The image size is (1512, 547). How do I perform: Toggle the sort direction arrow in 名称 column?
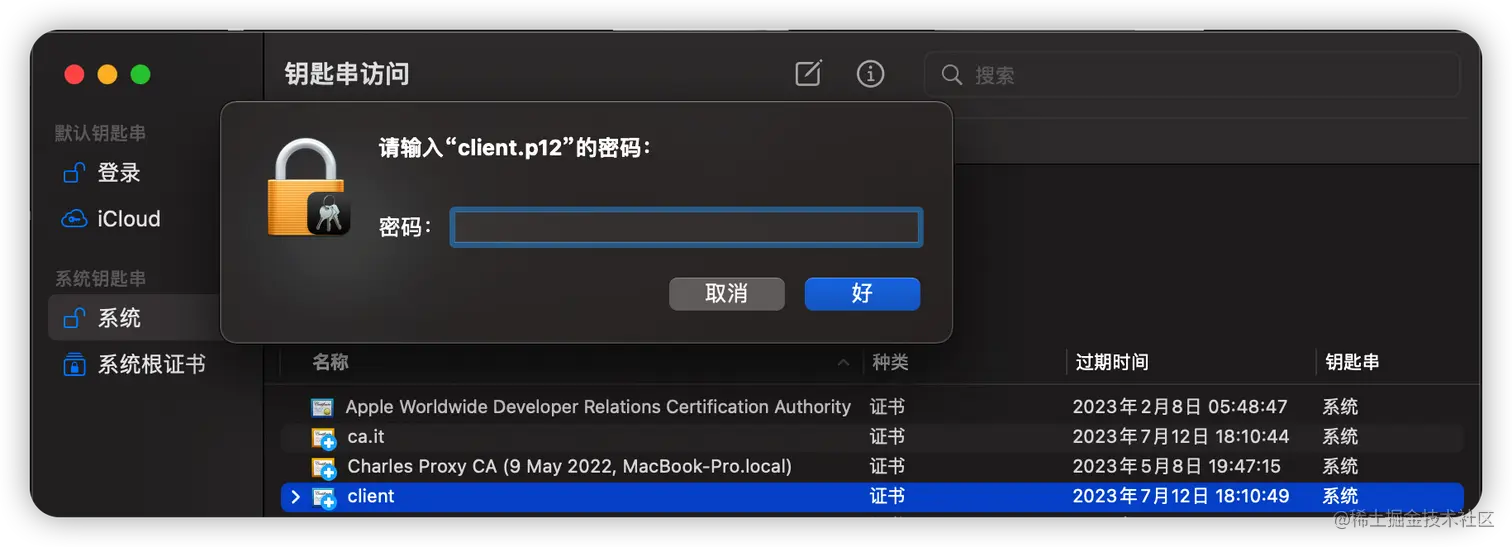pos(843,362)
